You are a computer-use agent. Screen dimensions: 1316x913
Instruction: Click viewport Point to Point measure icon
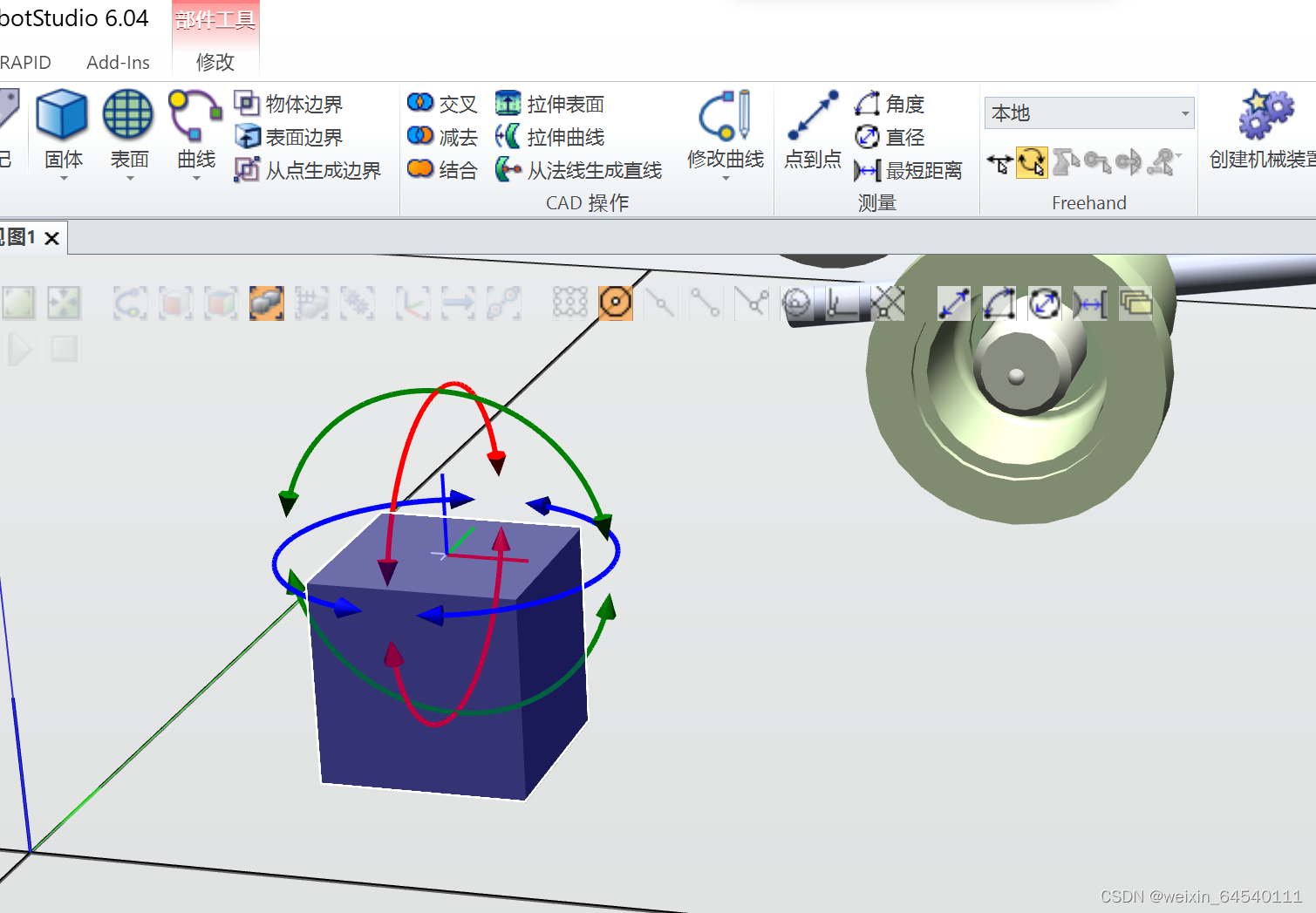coord(954,303)
